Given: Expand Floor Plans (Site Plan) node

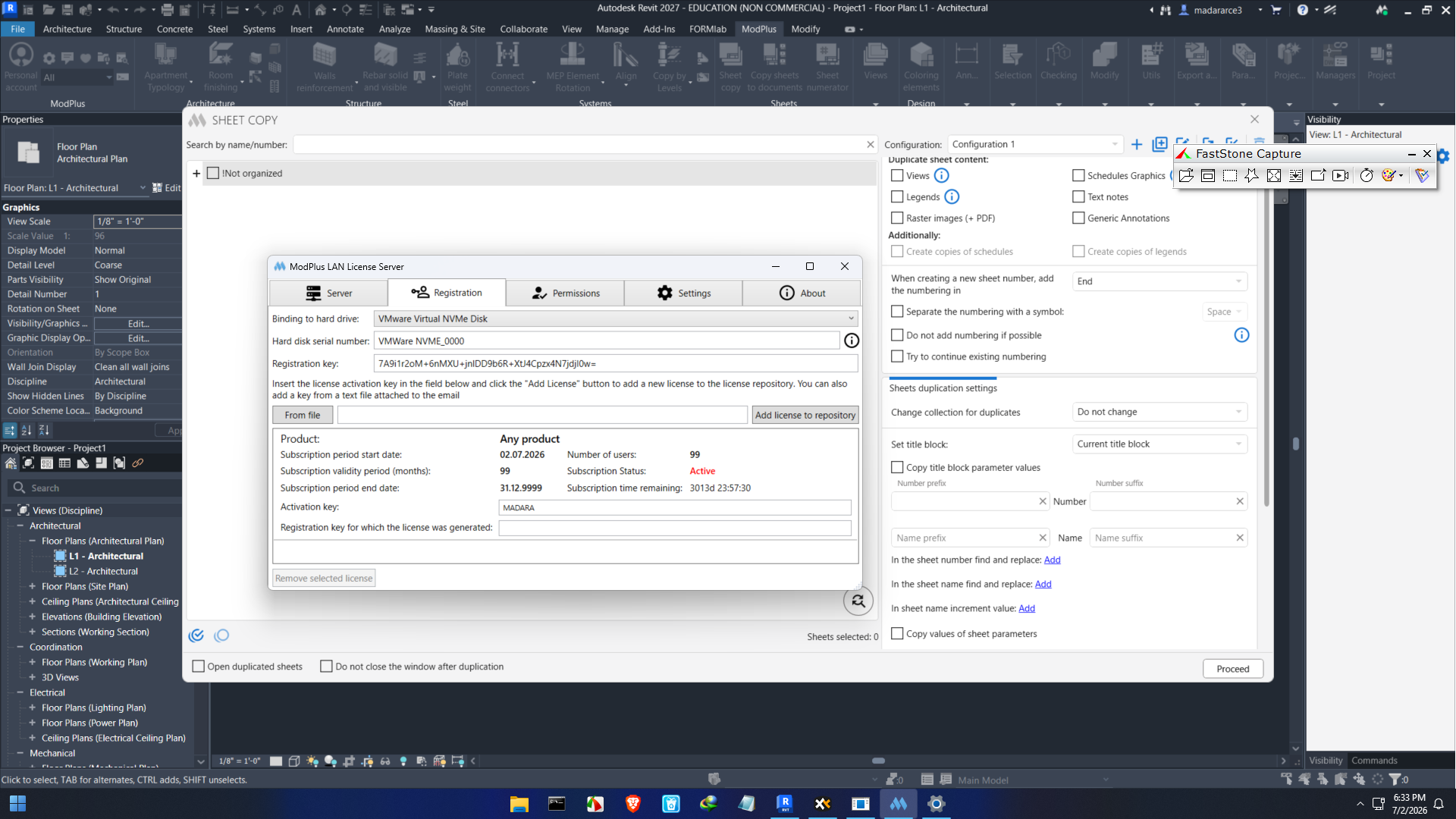Looking at the screenshot, I should pos(33,587).
